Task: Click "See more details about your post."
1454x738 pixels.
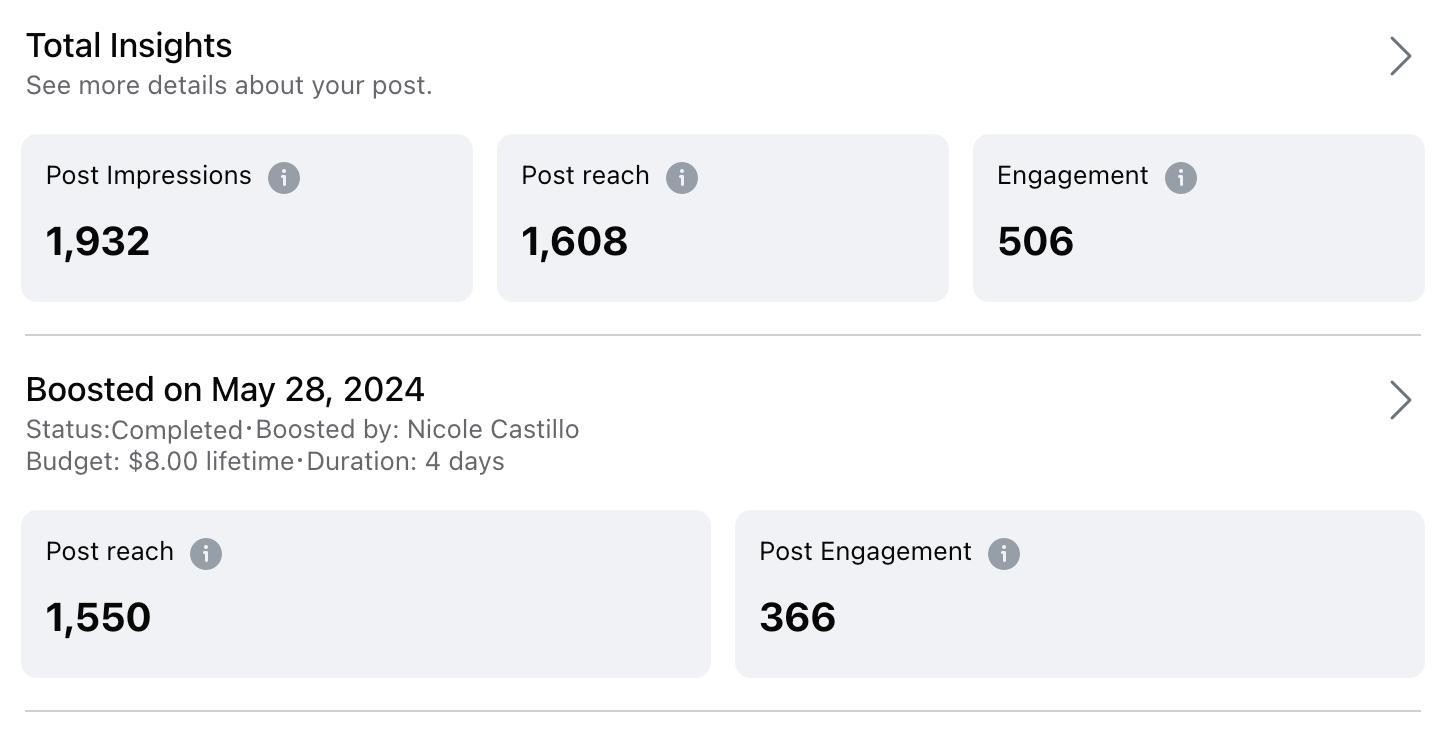Action: (x=229, y=86)
